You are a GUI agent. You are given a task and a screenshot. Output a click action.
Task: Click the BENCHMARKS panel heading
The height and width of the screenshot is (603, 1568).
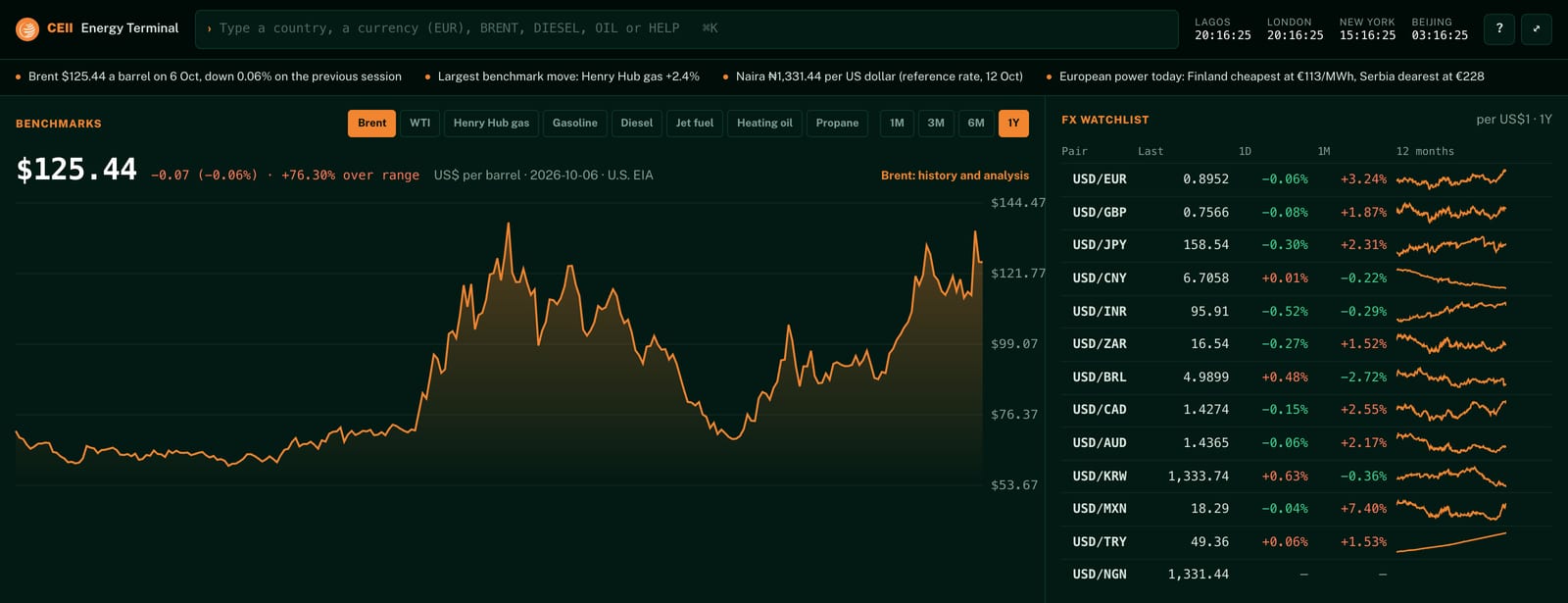(x=59, y=124)
